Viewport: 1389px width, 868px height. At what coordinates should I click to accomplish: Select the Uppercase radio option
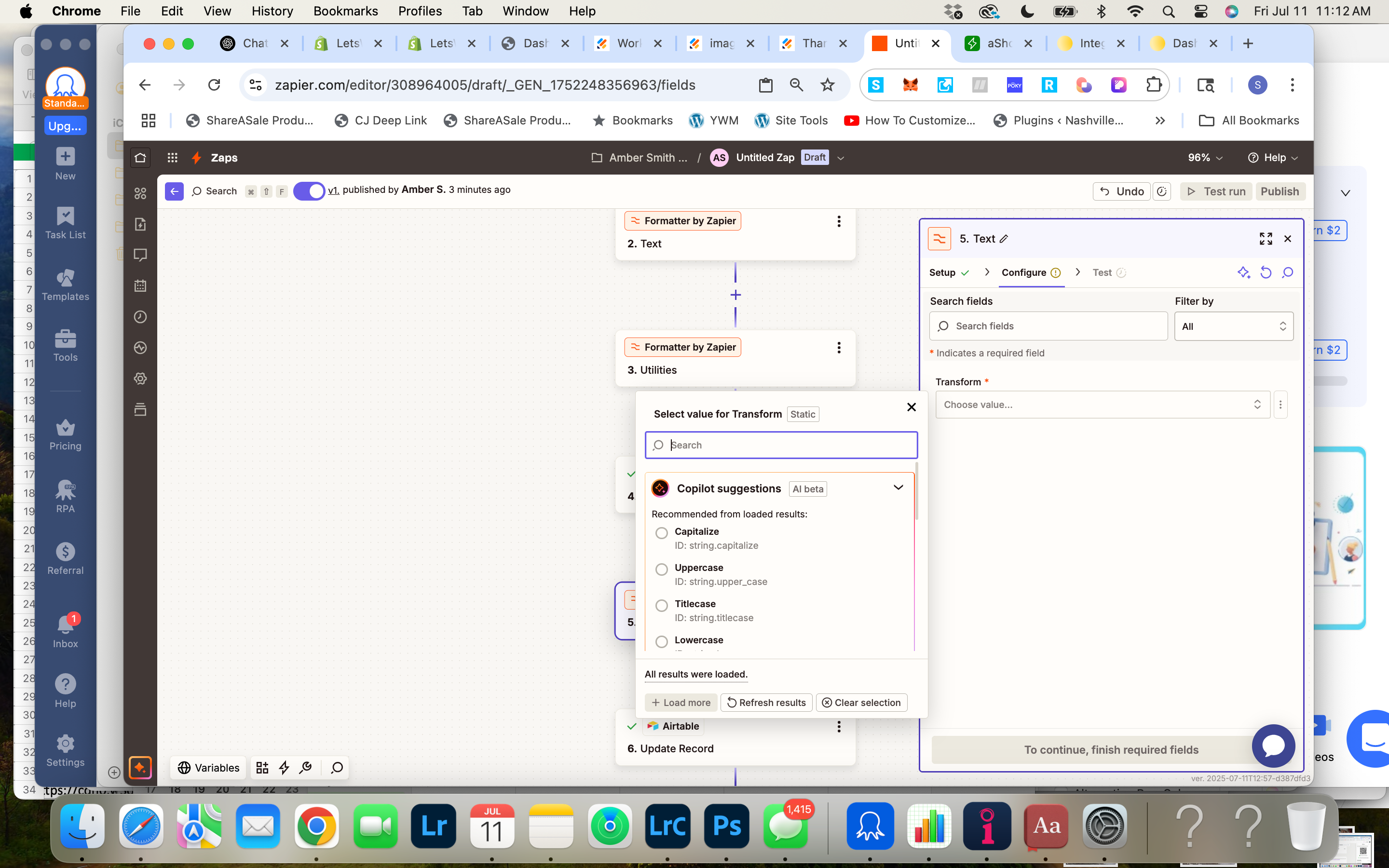tap(661, 569)
